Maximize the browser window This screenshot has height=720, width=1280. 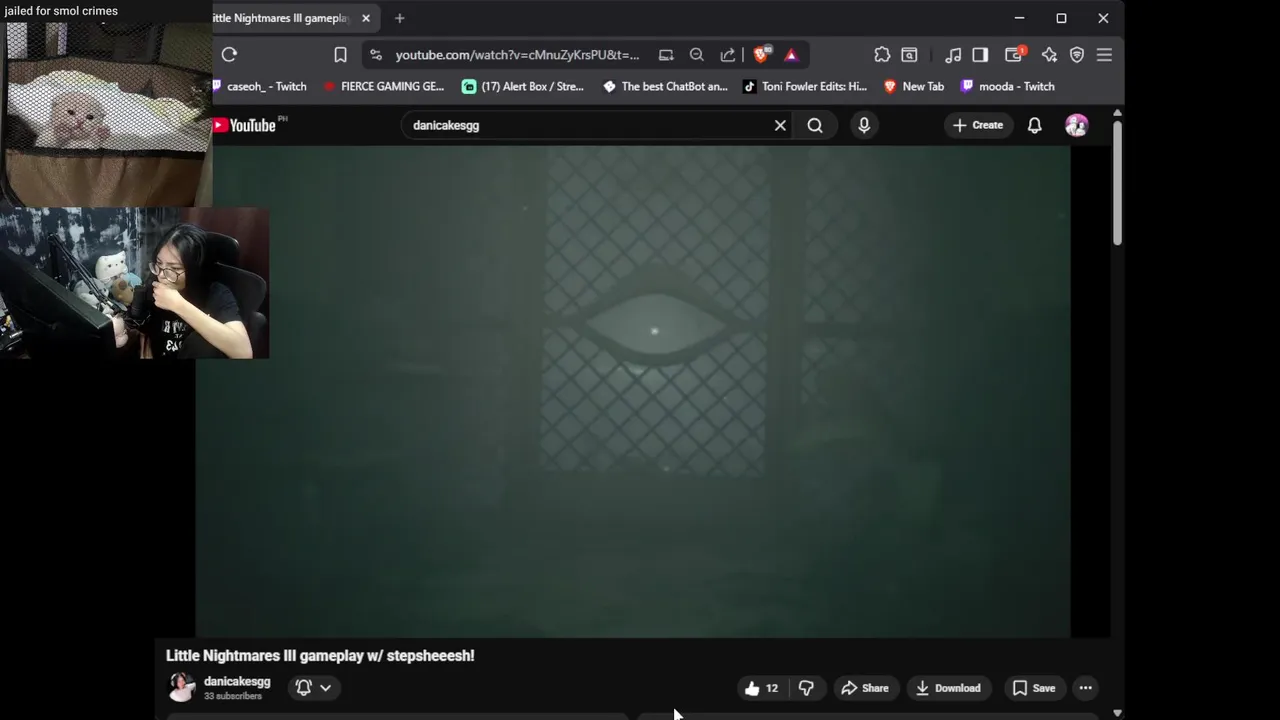(1061, 18)
